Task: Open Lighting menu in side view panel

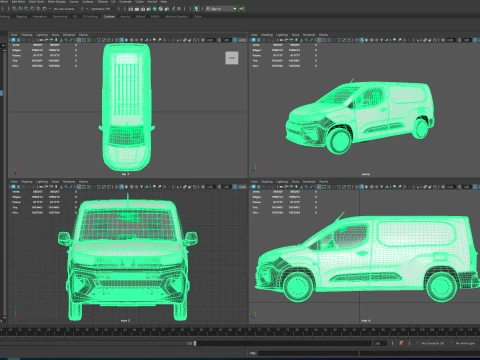Action: (282, 182)
